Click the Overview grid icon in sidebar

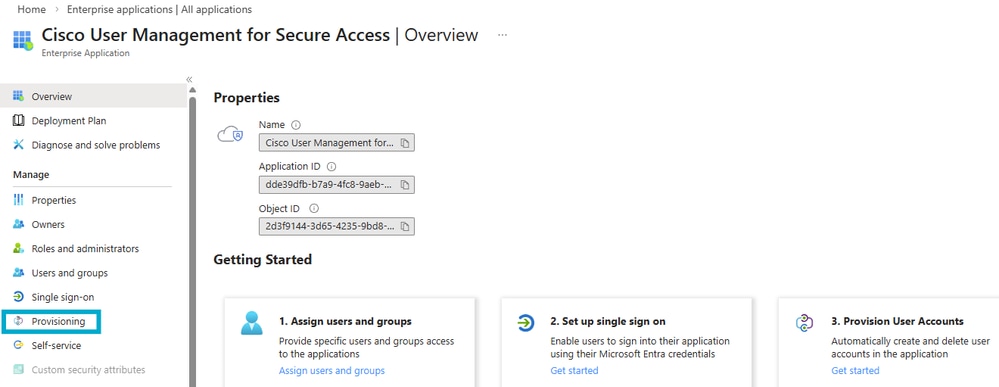18,96
